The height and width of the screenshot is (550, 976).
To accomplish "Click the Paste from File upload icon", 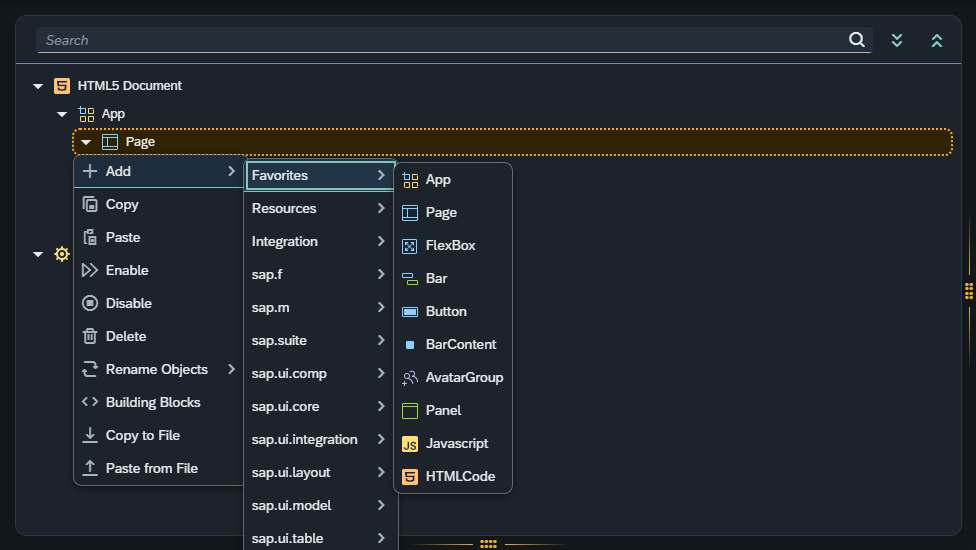I will pyautogui.click(x=90, y=468).
